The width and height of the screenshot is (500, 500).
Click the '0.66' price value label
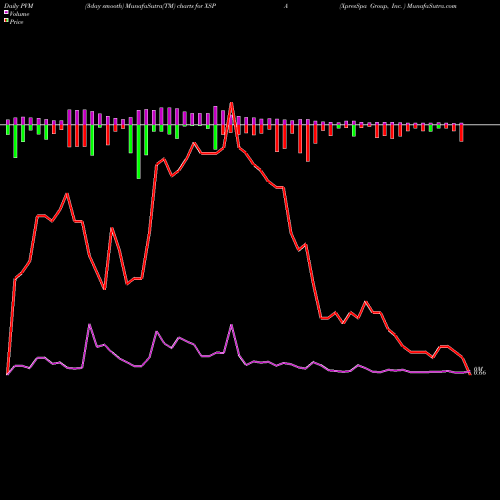pos(480,373)
